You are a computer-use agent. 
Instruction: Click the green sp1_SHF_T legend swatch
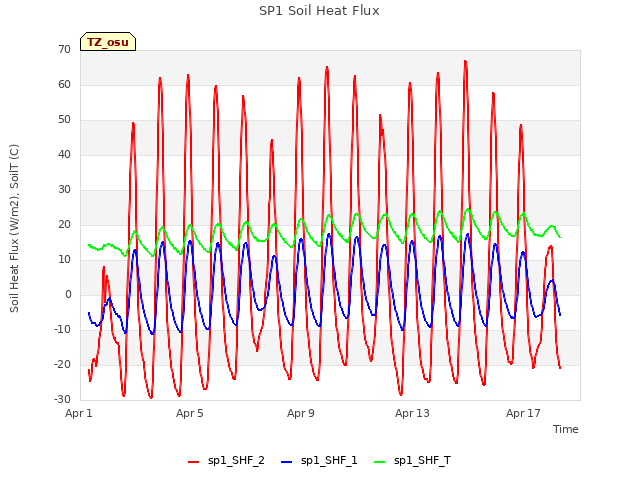[380, 462]
